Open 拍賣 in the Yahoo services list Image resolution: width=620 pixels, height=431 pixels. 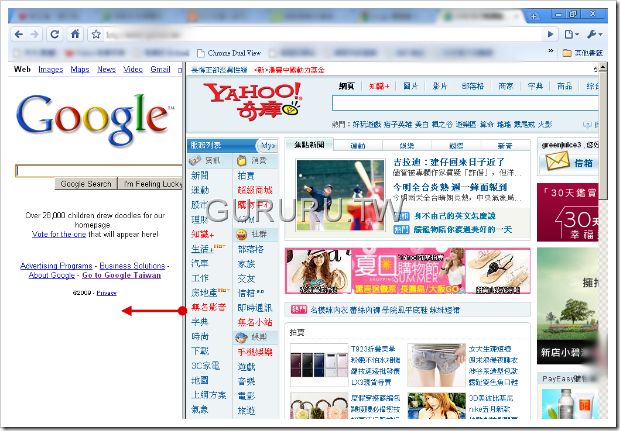(x=246, y=175)
